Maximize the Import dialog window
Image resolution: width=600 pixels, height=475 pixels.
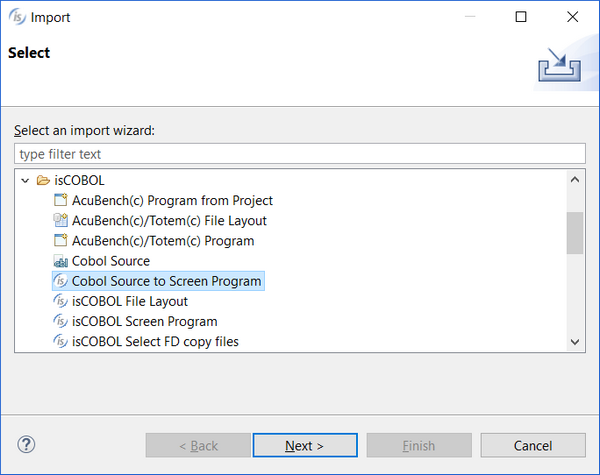(521, 17)
